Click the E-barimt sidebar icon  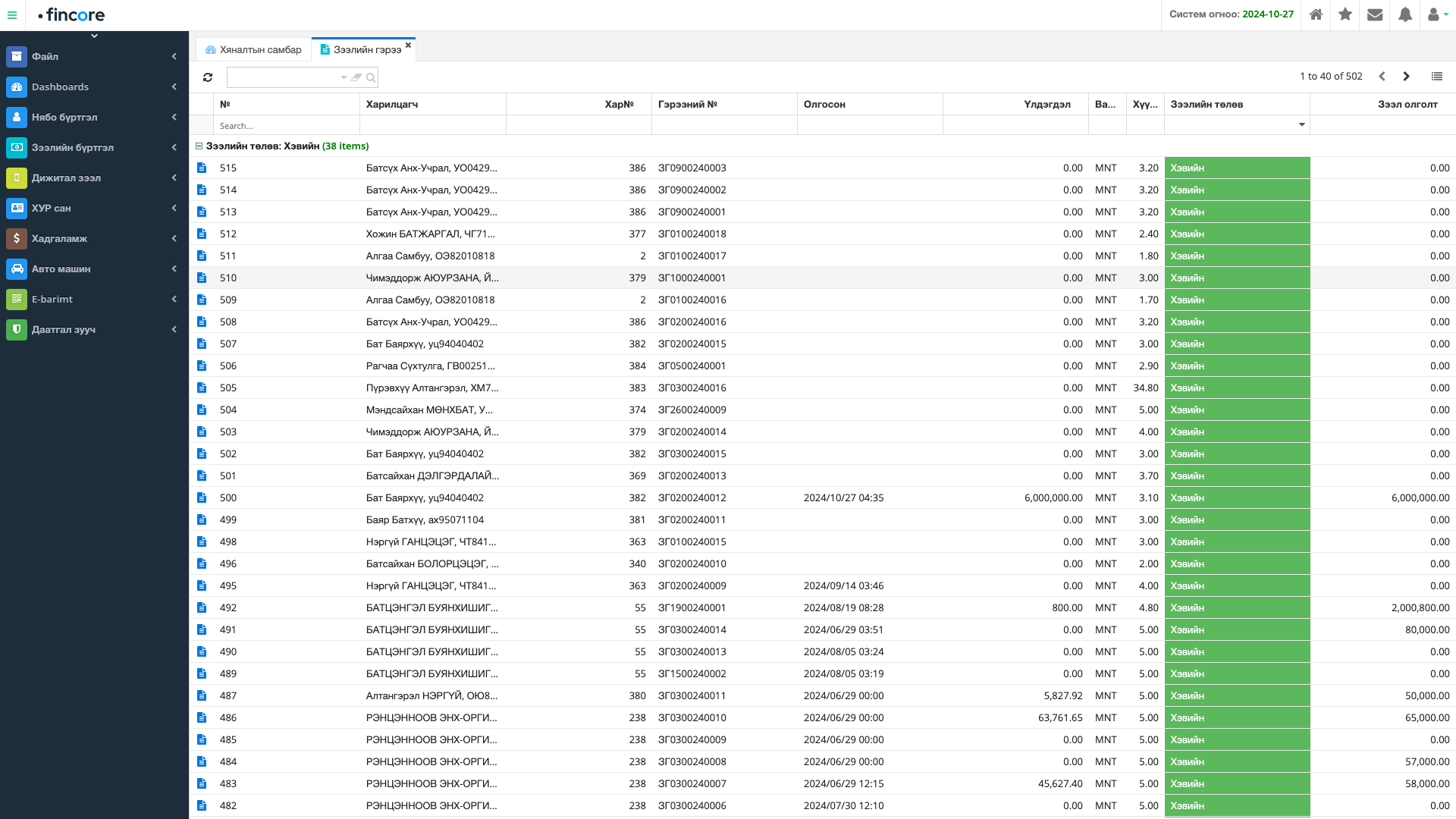pyautogui.click(x=17, y=299)
